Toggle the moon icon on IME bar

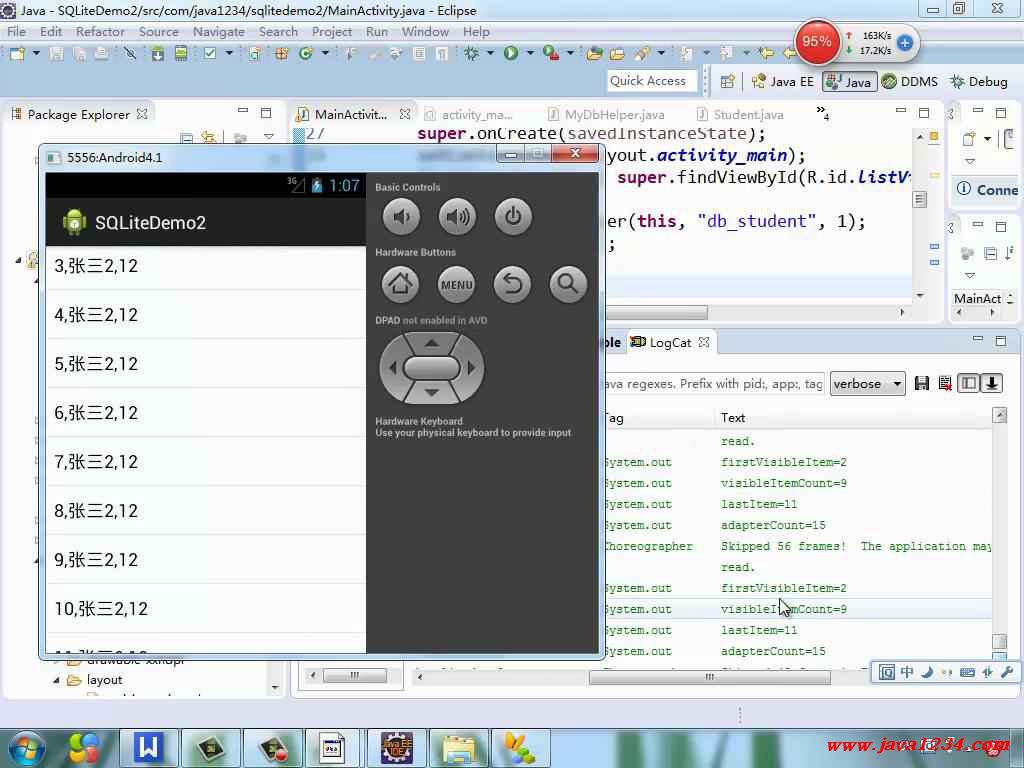tap(927, 672)
